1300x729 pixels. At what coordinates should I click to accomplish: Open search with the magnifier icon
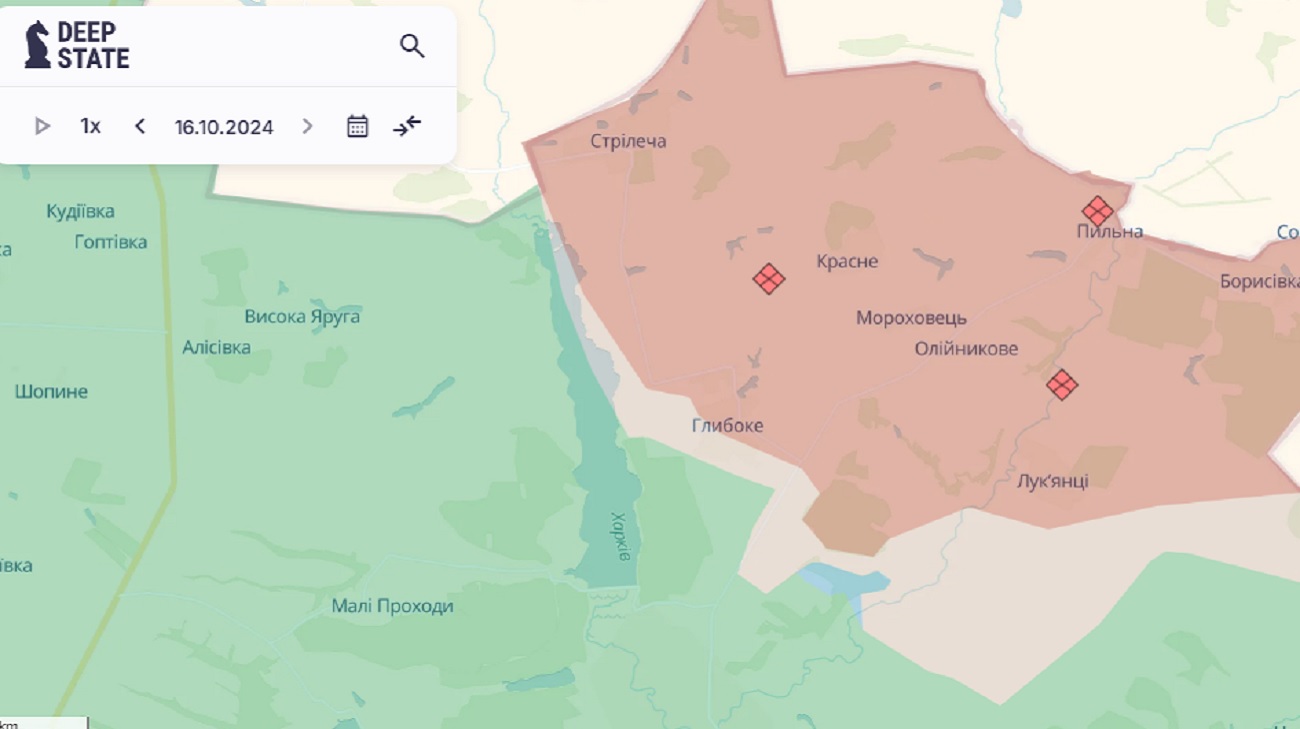pos(412,46)
